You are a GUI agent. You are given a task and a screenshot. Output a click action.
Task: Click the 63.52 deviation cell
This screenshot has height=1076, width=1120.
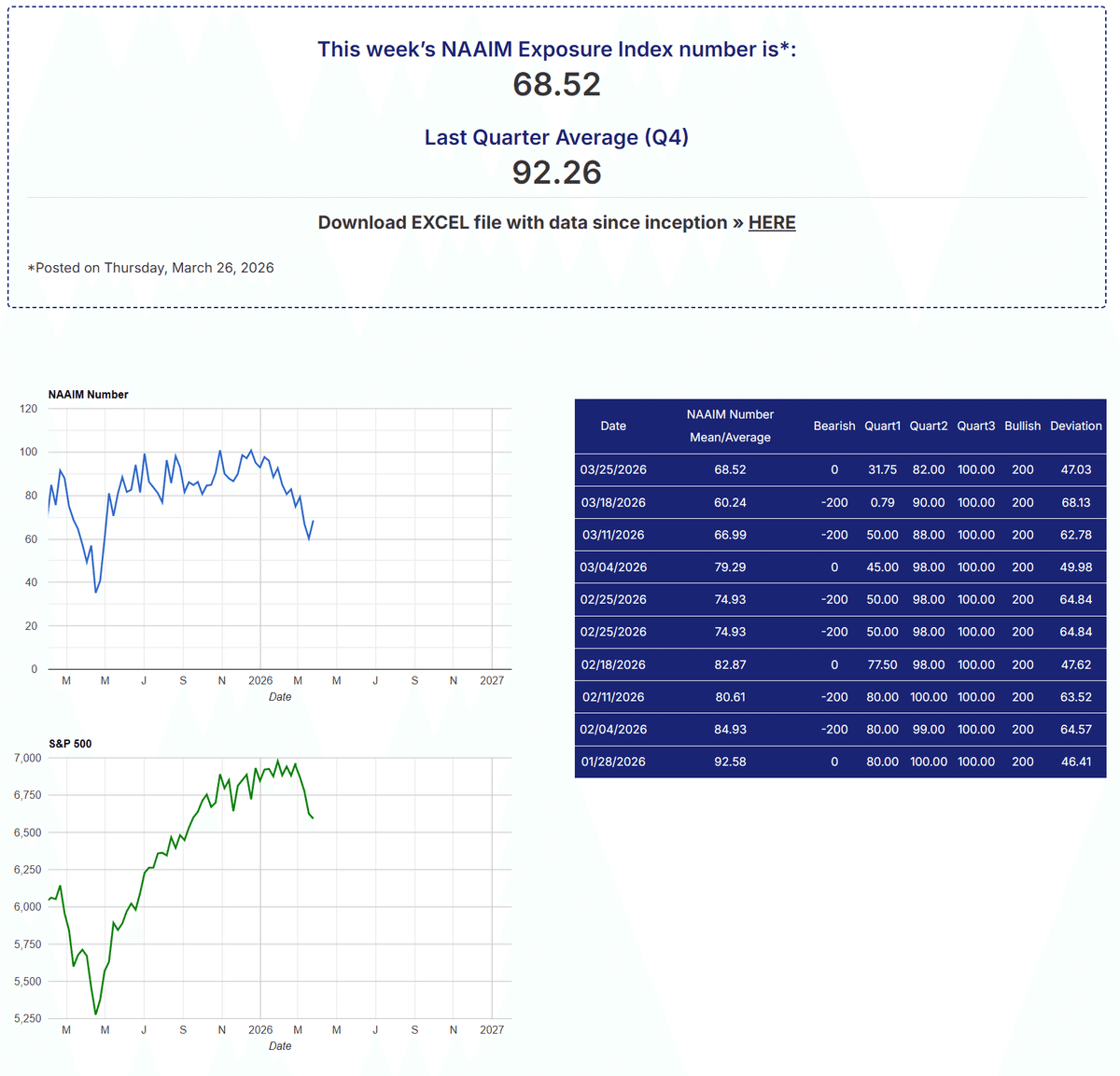[1076, 697]
